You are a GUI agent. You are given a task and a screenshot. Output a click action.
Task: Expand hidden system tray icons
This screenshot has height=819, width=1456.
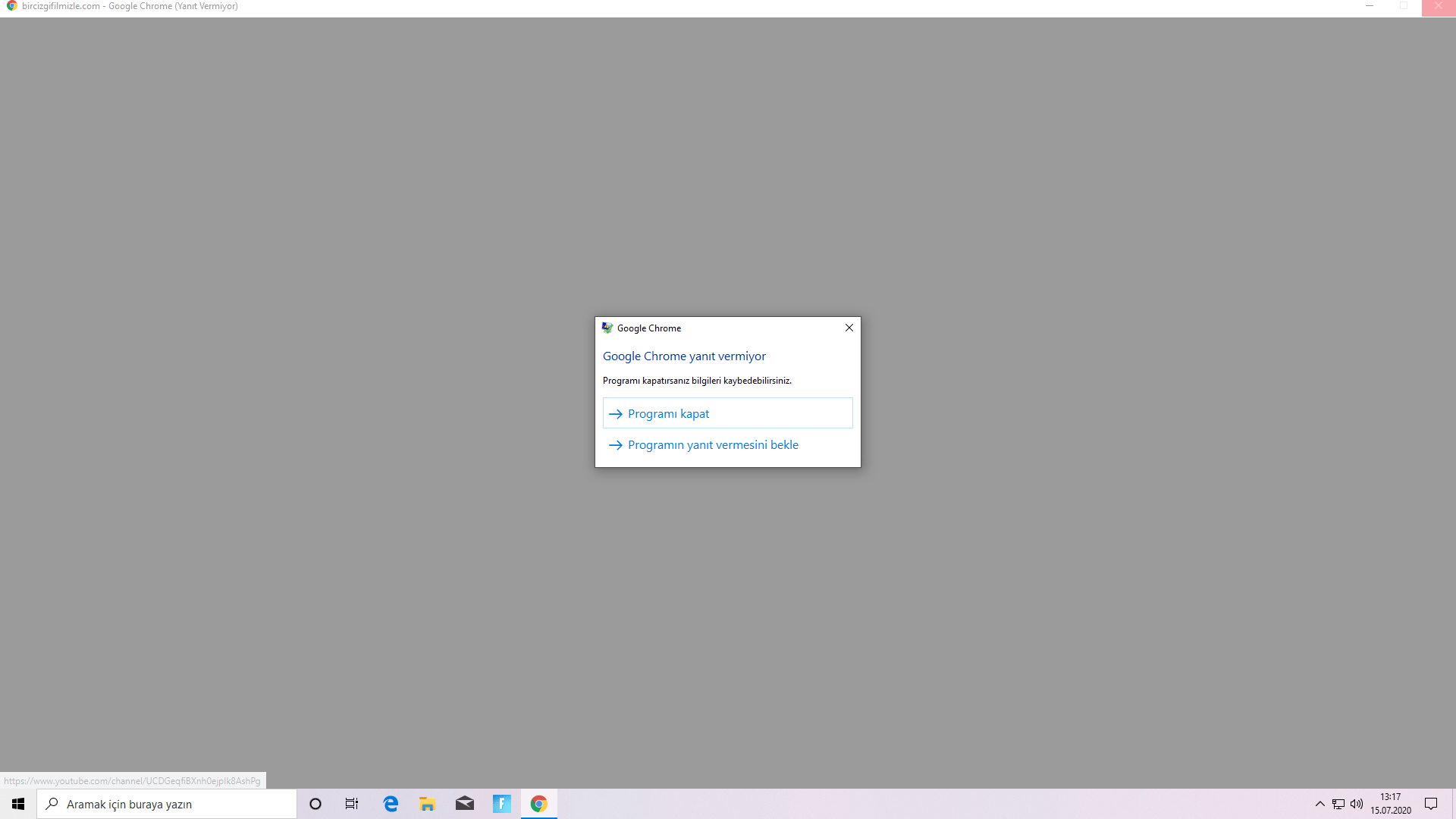point(1319,804)
